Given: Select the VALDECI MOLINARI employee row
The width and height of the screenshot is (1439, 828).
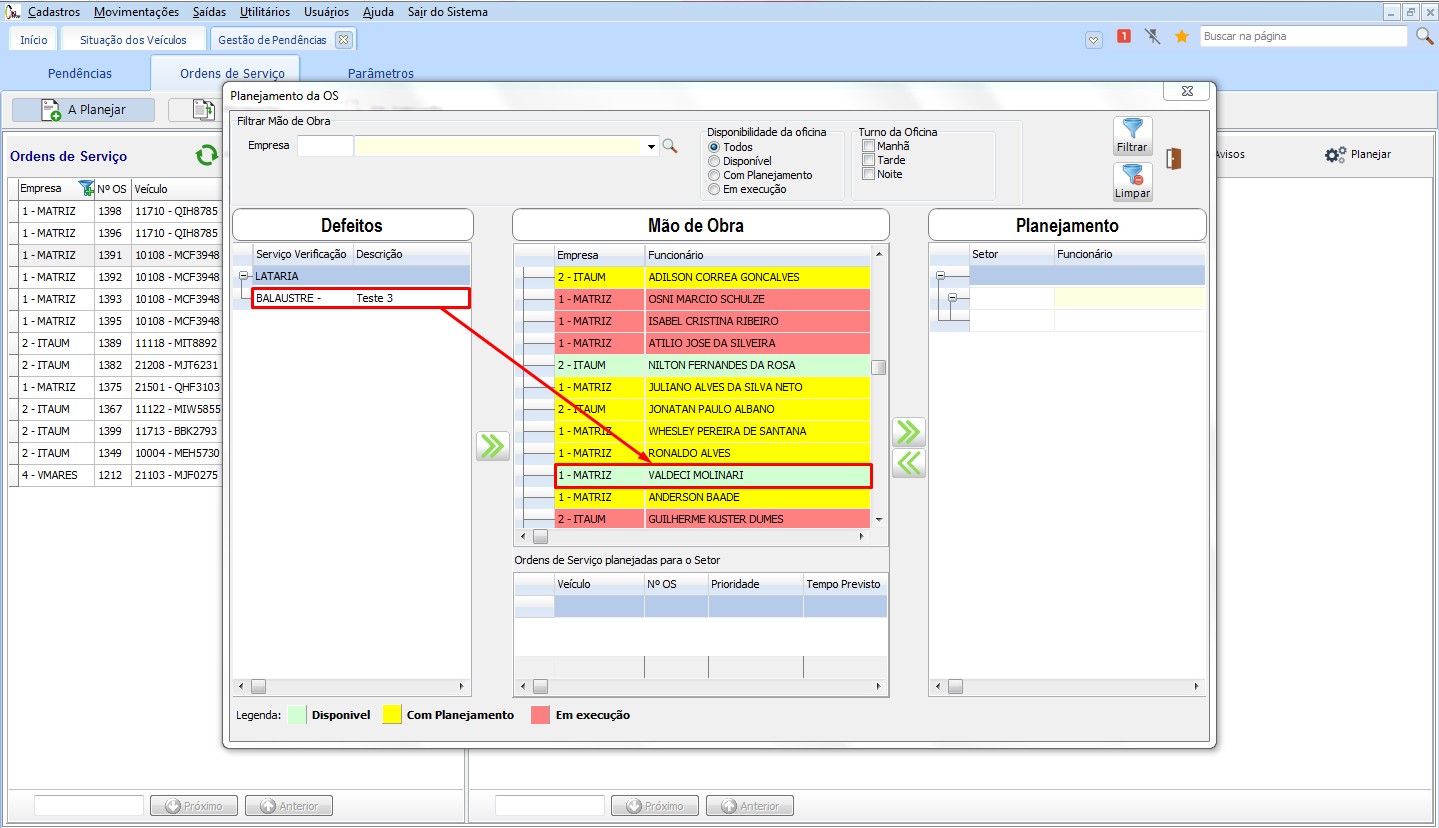Looking at the screenshot, I should click(x=712, y=475).
